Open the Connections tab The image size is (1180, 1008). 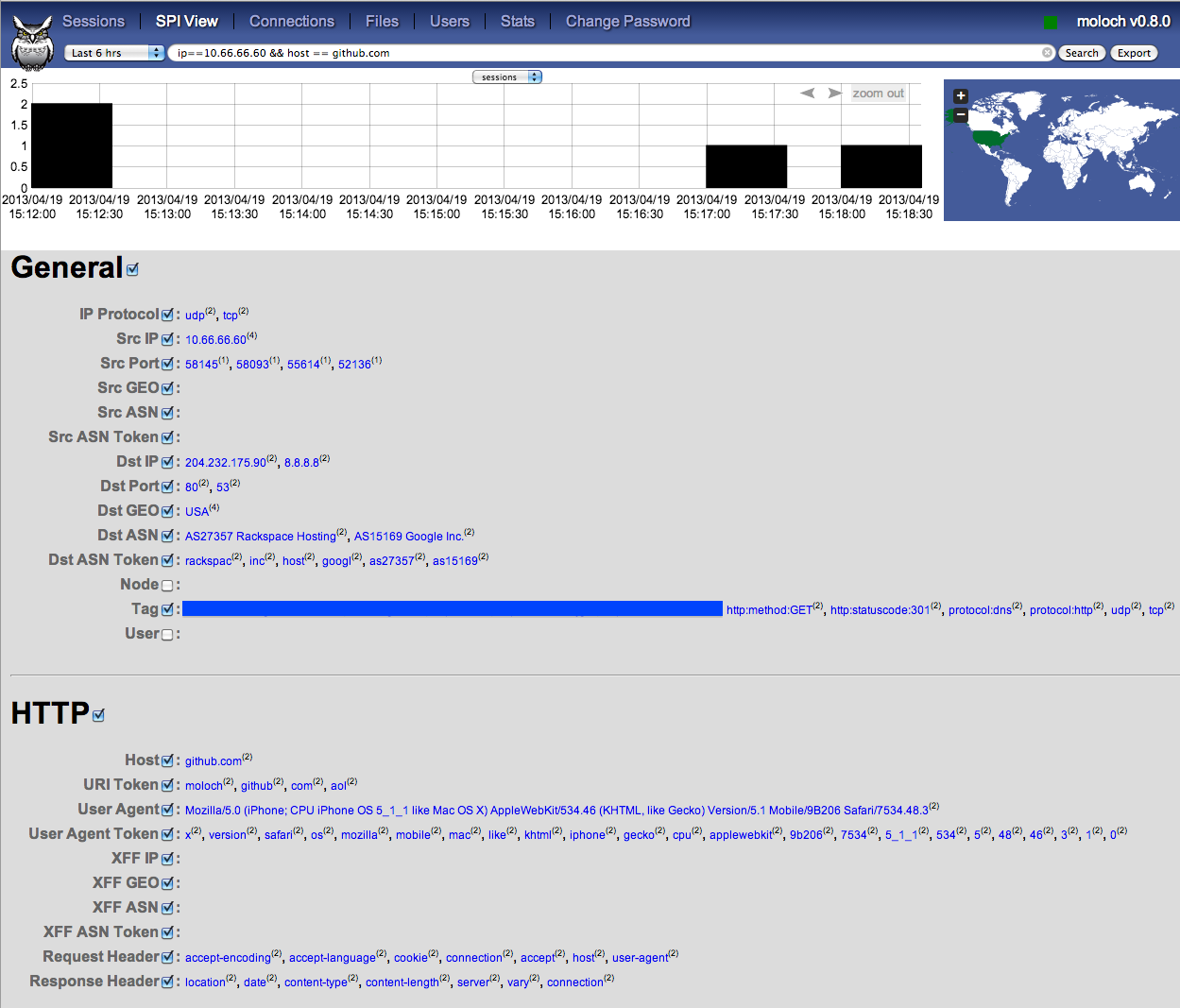[291, 21]
